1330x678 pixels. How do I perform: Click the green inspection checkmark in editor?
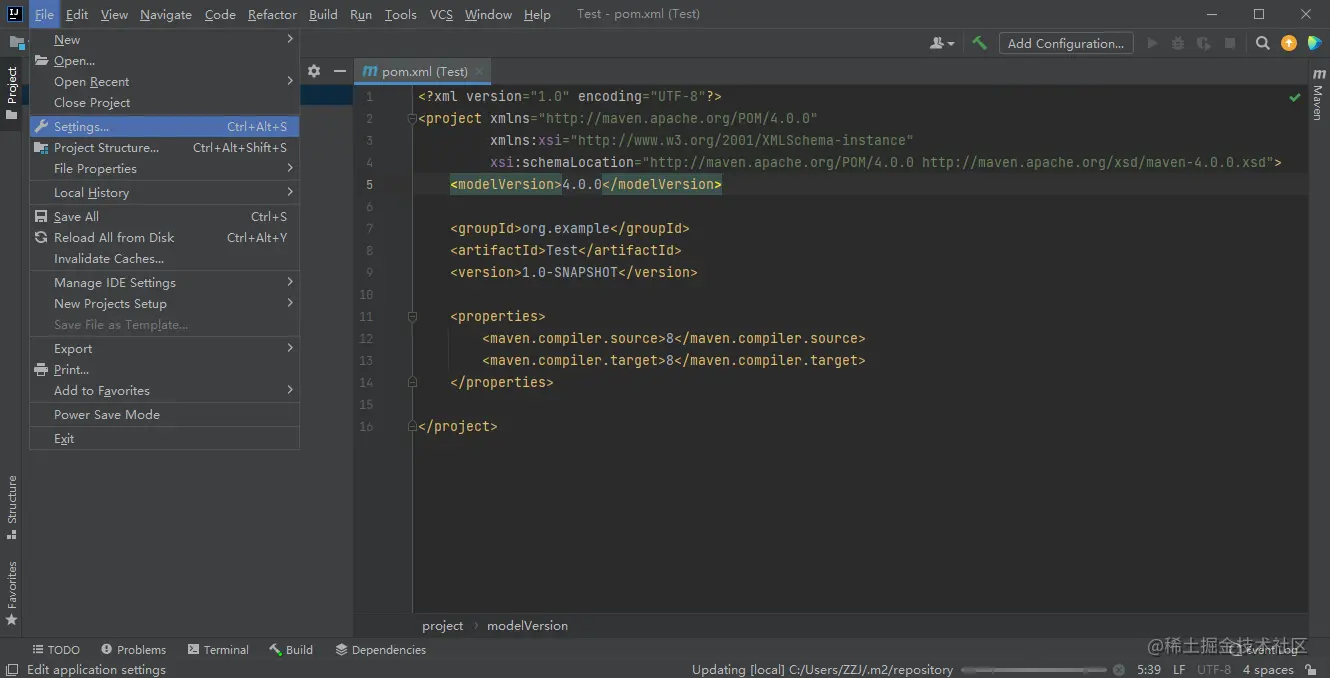point(1295,97)
